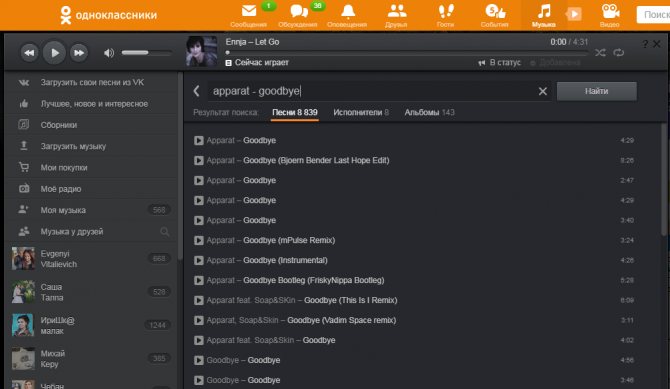Open the Сейчас играет playlist

click(257, 62)
